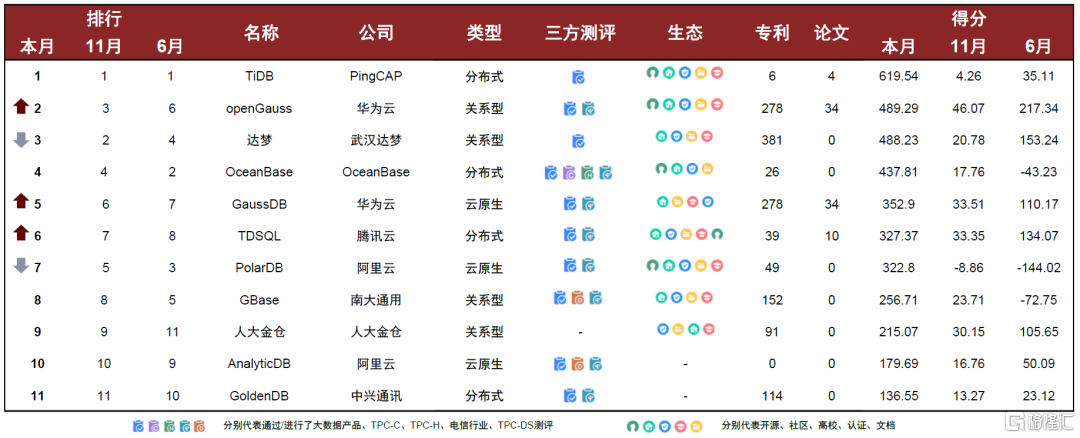
Task: Click the TiDB name cell
Action: 259,76
